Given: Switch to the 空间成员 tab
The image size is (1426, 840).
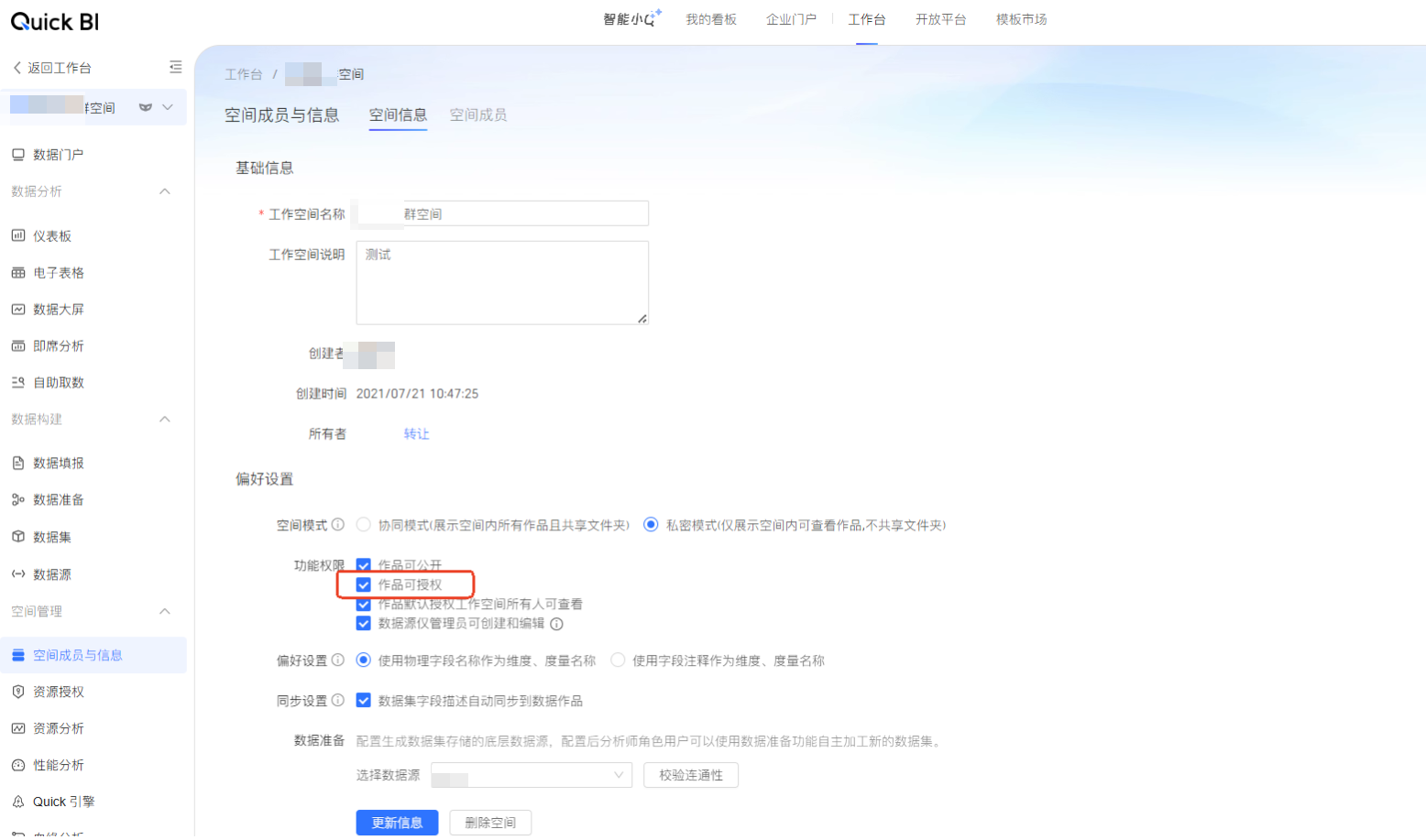Looking at the screenshot, I should point(477,115).
